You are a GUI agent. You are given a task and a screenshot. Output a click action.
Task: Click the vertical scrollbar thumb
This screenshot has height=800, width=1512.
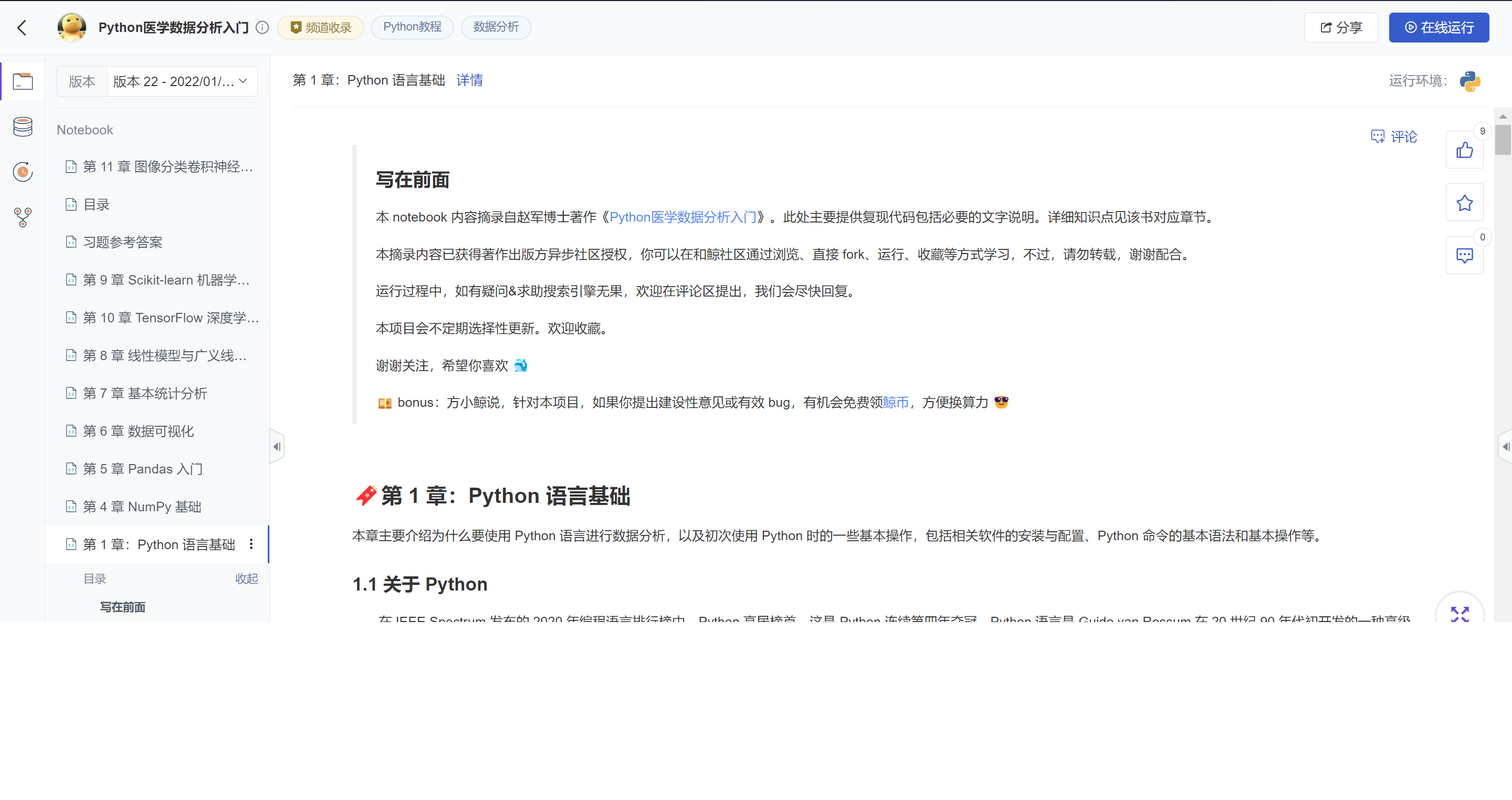[1503, 140]
